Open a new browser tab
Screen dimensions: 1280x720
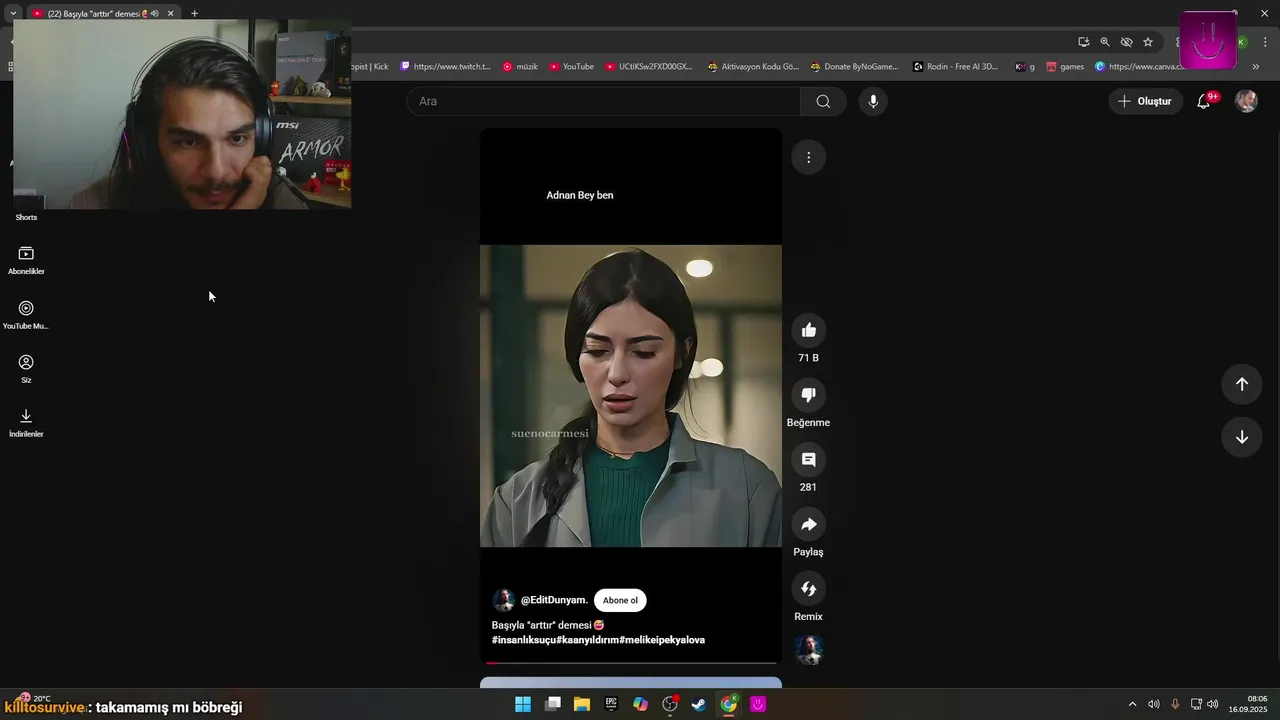point(194,13)
